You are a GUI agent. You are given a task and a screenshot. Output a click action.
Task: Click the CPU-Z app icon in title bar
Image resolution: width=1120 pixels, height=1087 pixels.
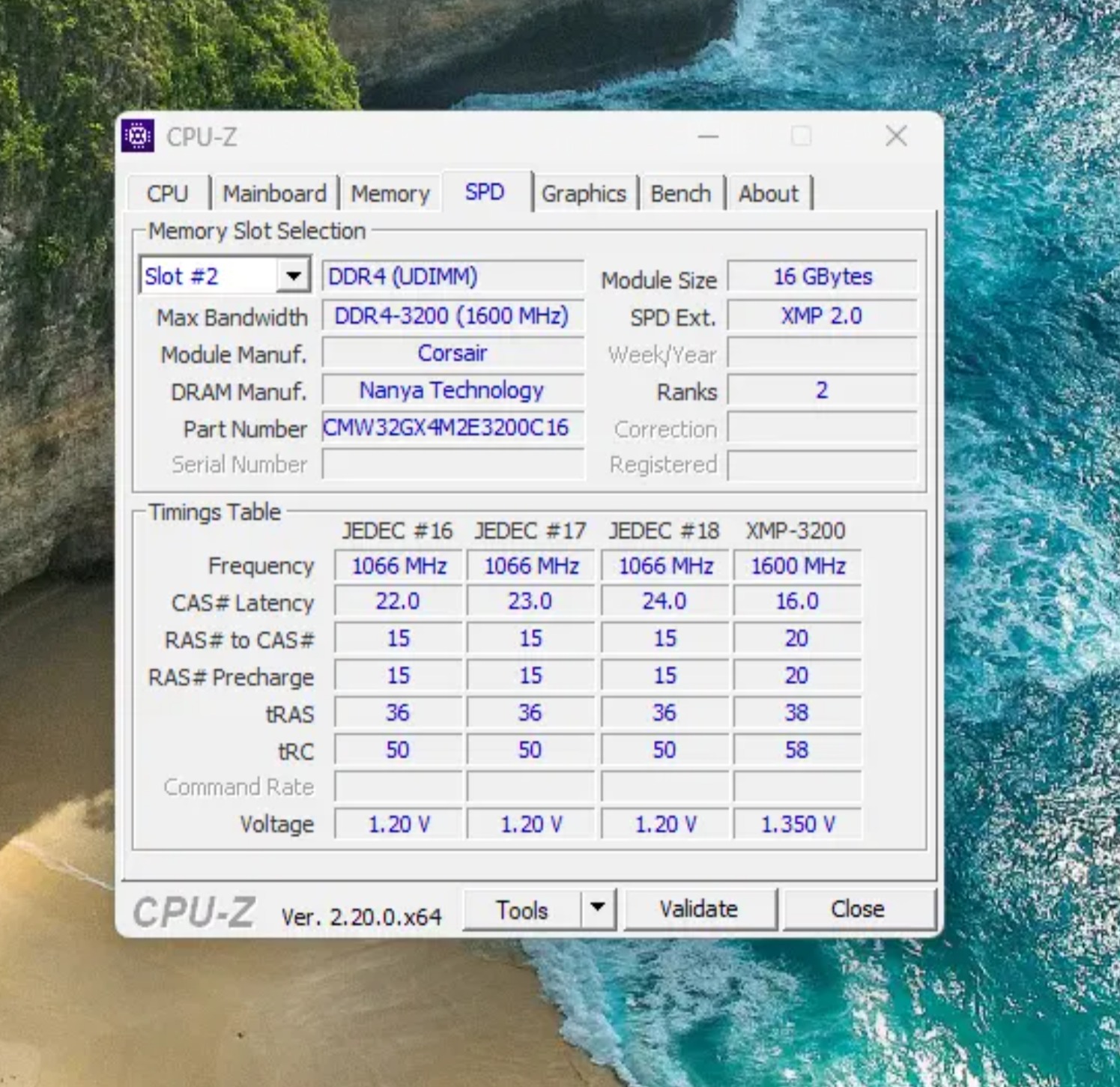tap(138, 136)
